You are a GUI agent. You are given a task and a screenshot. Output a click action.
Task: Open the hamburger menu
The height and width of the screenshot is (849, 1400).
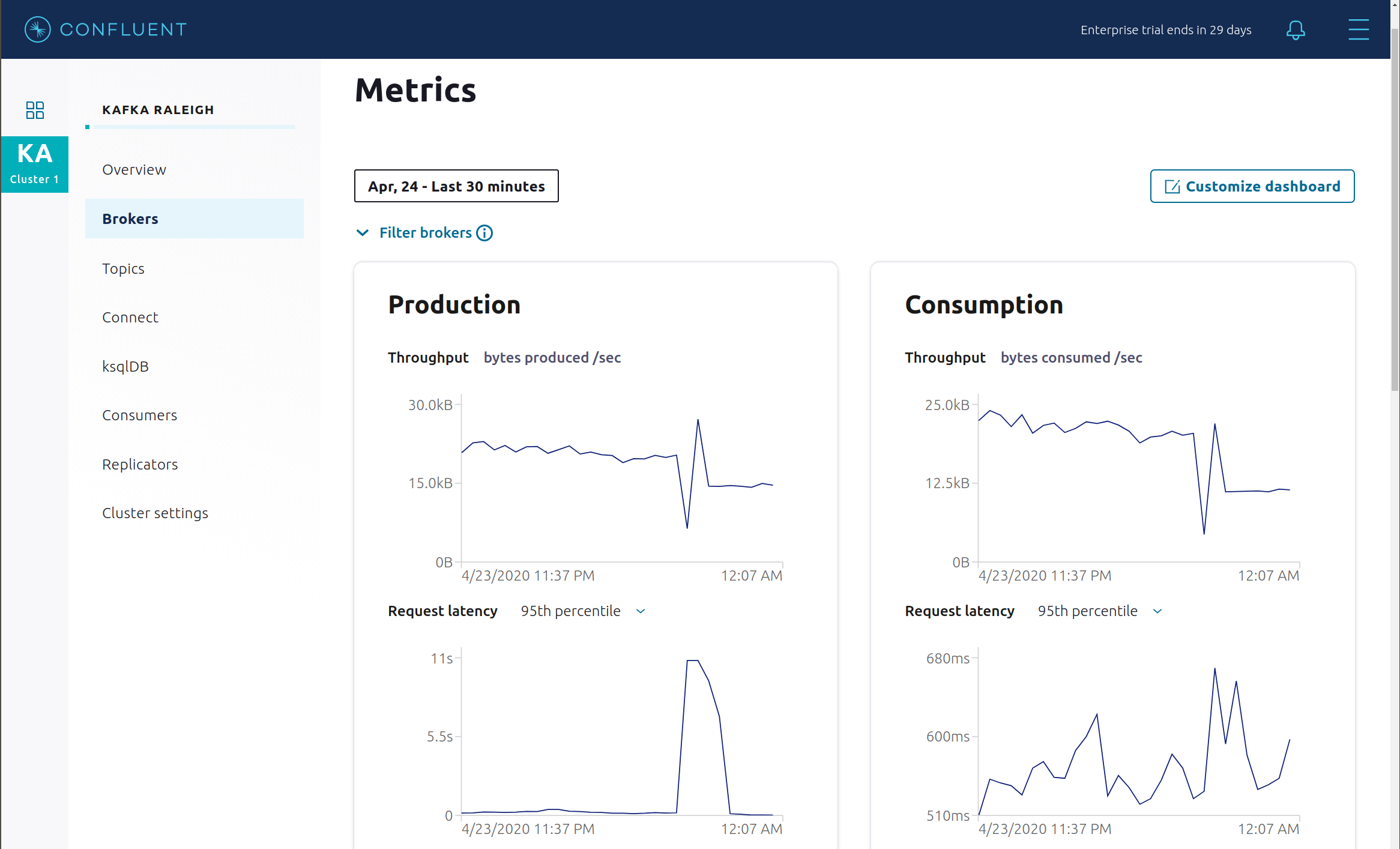coord(1359,29)
